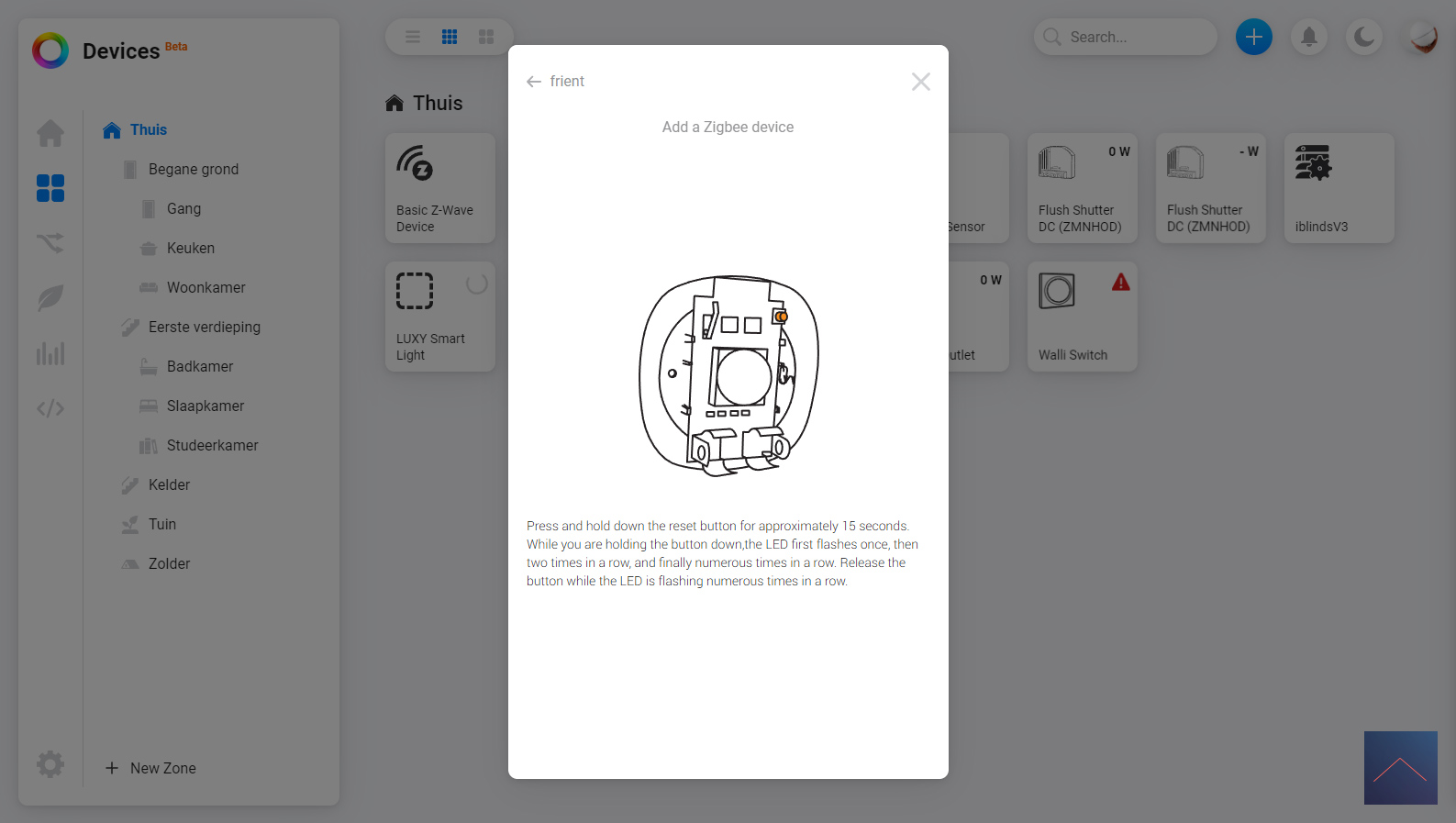Click the blue scroll-up arrow widget
The height and width of the screenshot is (823, 1456).
(1401, 768)
